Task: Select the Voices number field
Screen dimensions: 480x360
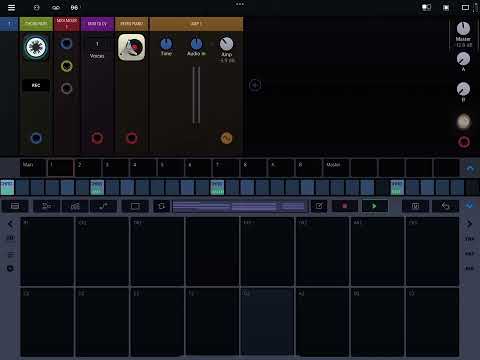Action: 97,44
